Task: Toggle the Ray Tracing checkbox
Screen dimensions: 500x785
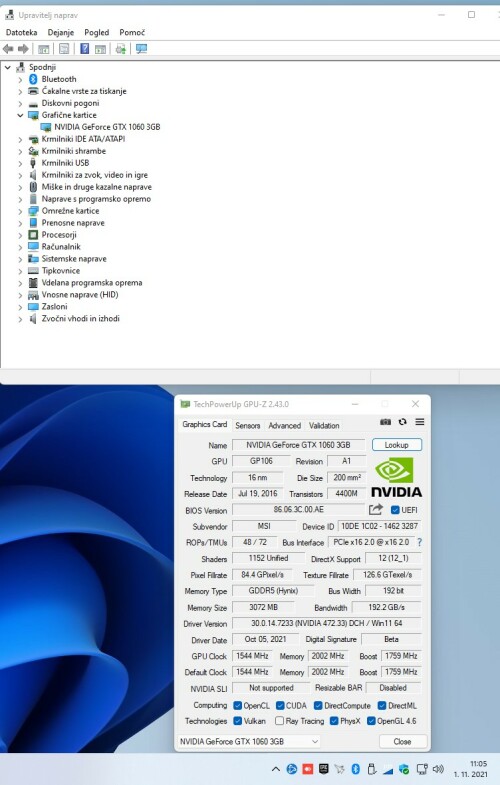Action: point(280,721)
